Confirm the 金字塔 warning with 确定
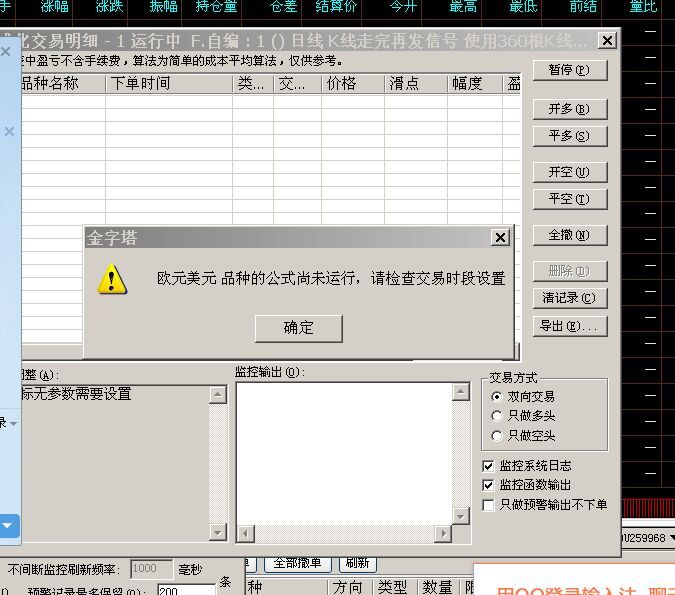 click(x=299, y=328)
